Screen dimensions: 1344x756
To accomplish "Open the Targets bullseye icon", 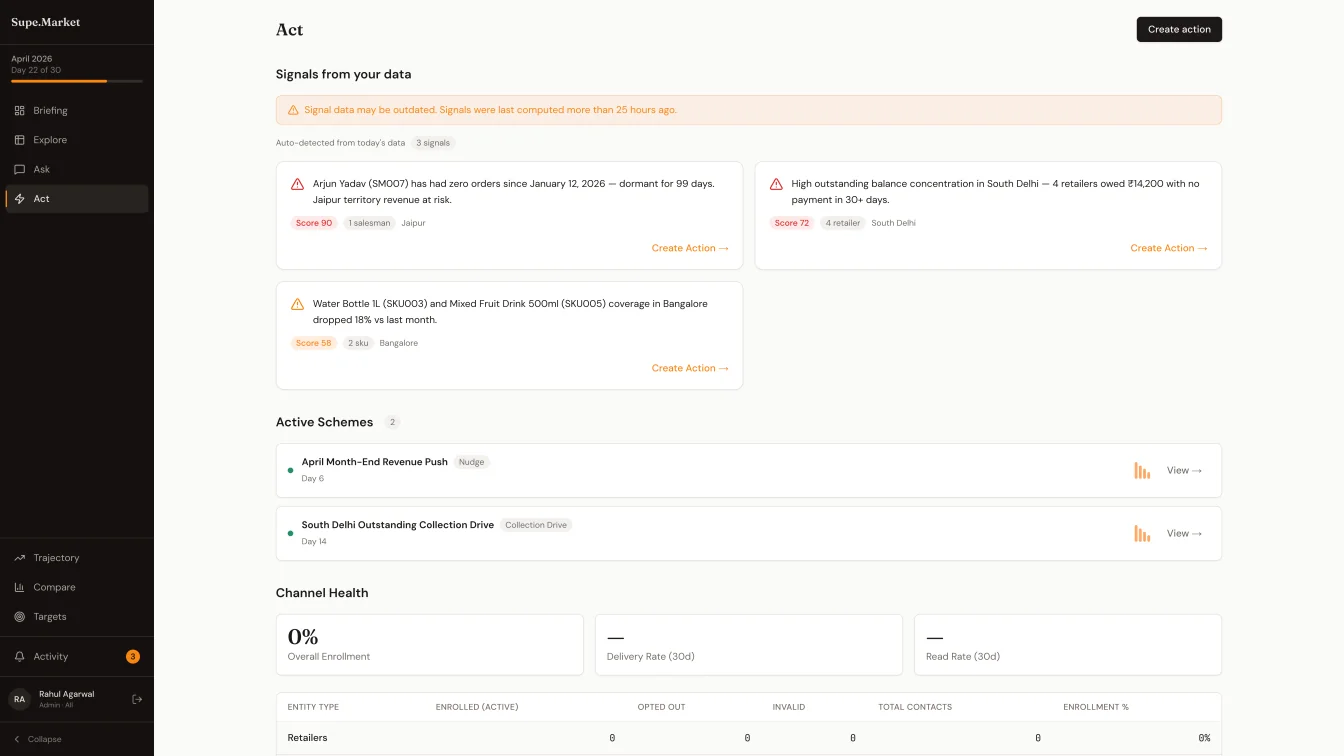I will 20,616.
